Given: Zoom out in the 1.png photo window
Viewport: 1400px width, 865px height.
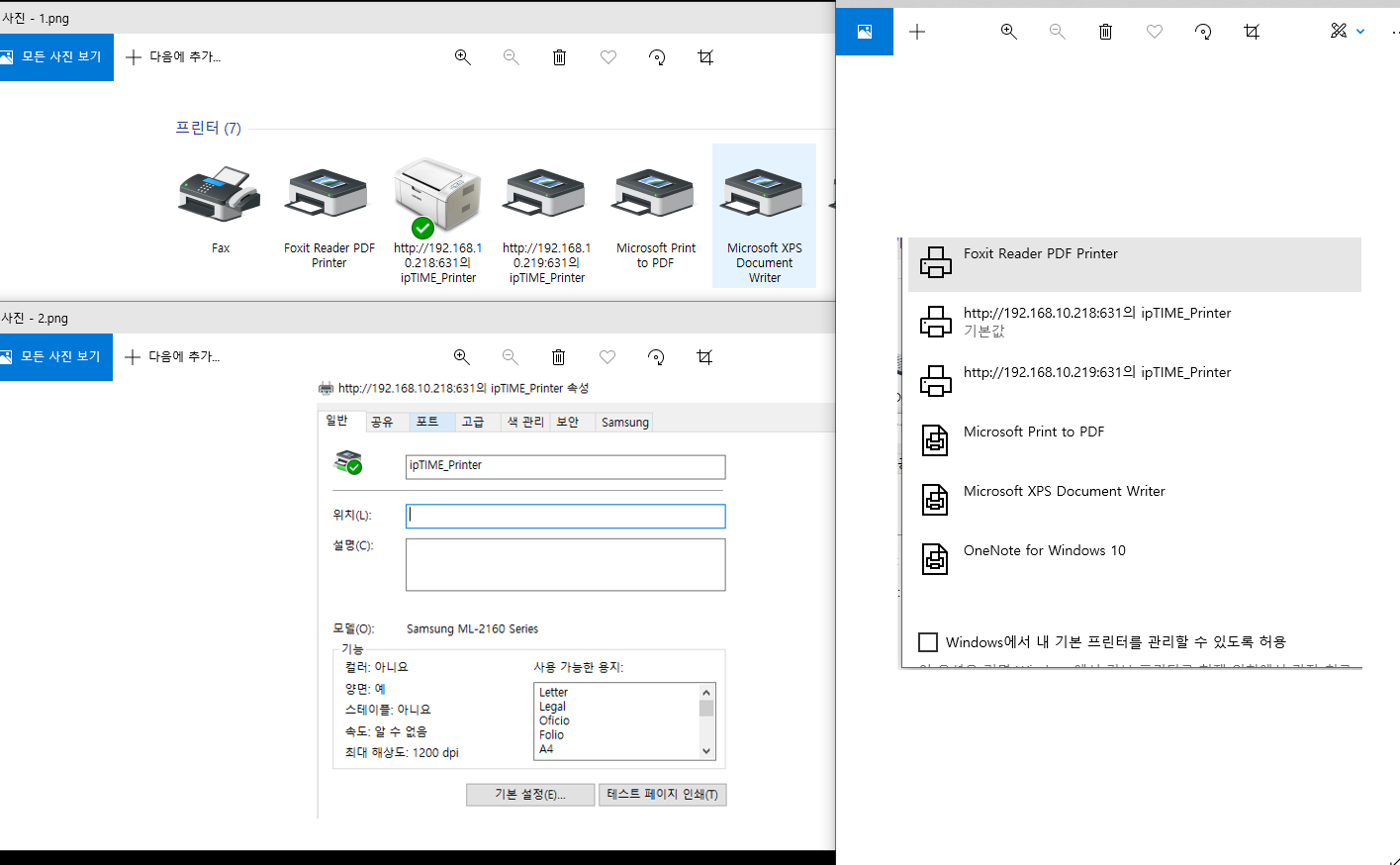Looking at the screenshot, I should point(511,57).
